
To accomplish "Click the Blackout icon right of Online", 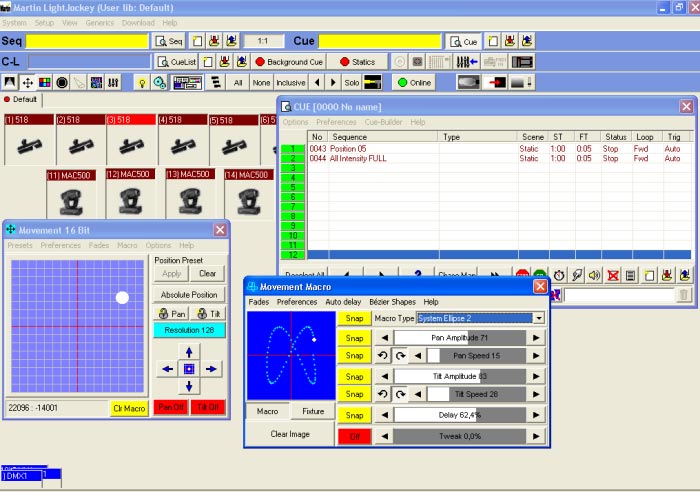I will click(468, 83).
